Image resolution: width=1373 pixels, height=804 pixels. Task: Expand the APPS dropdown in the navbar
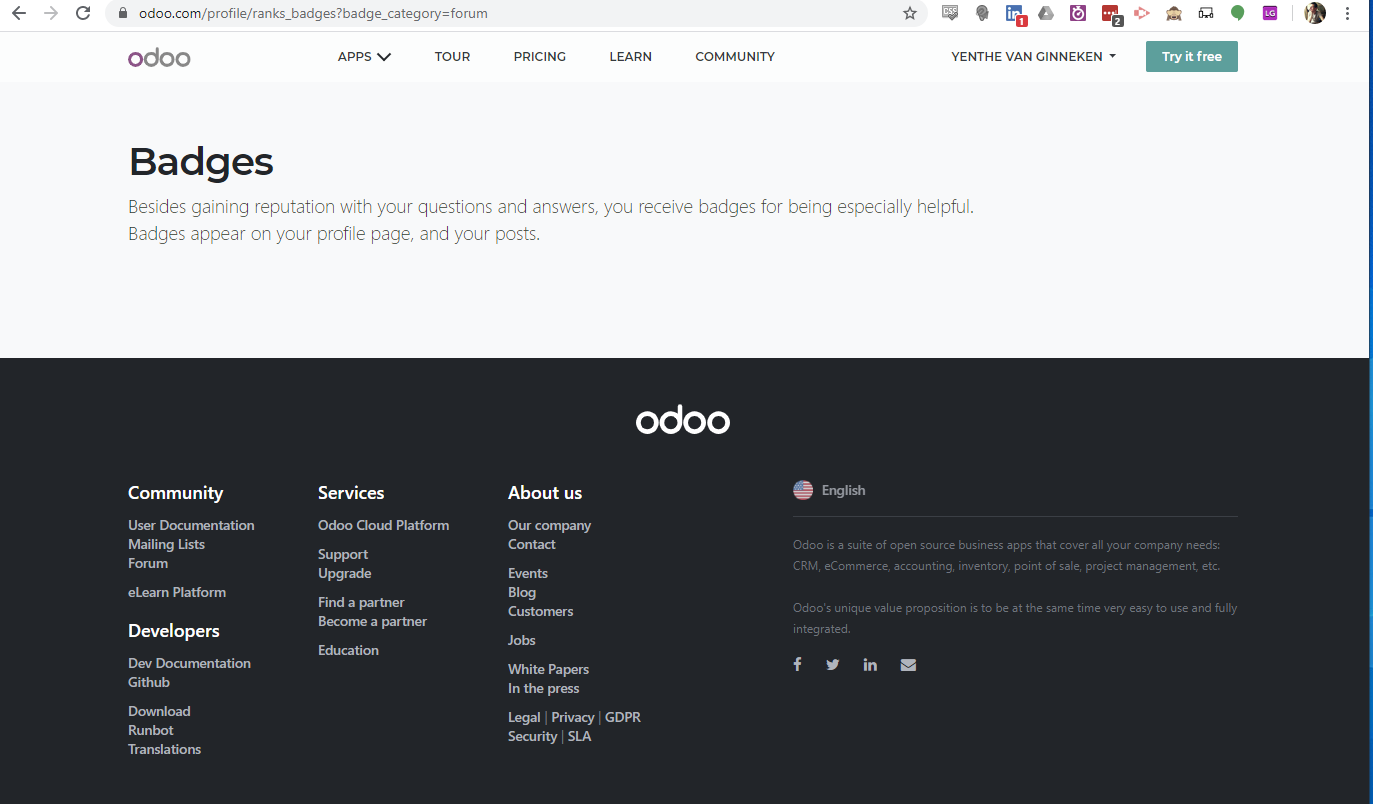(364, 57)
